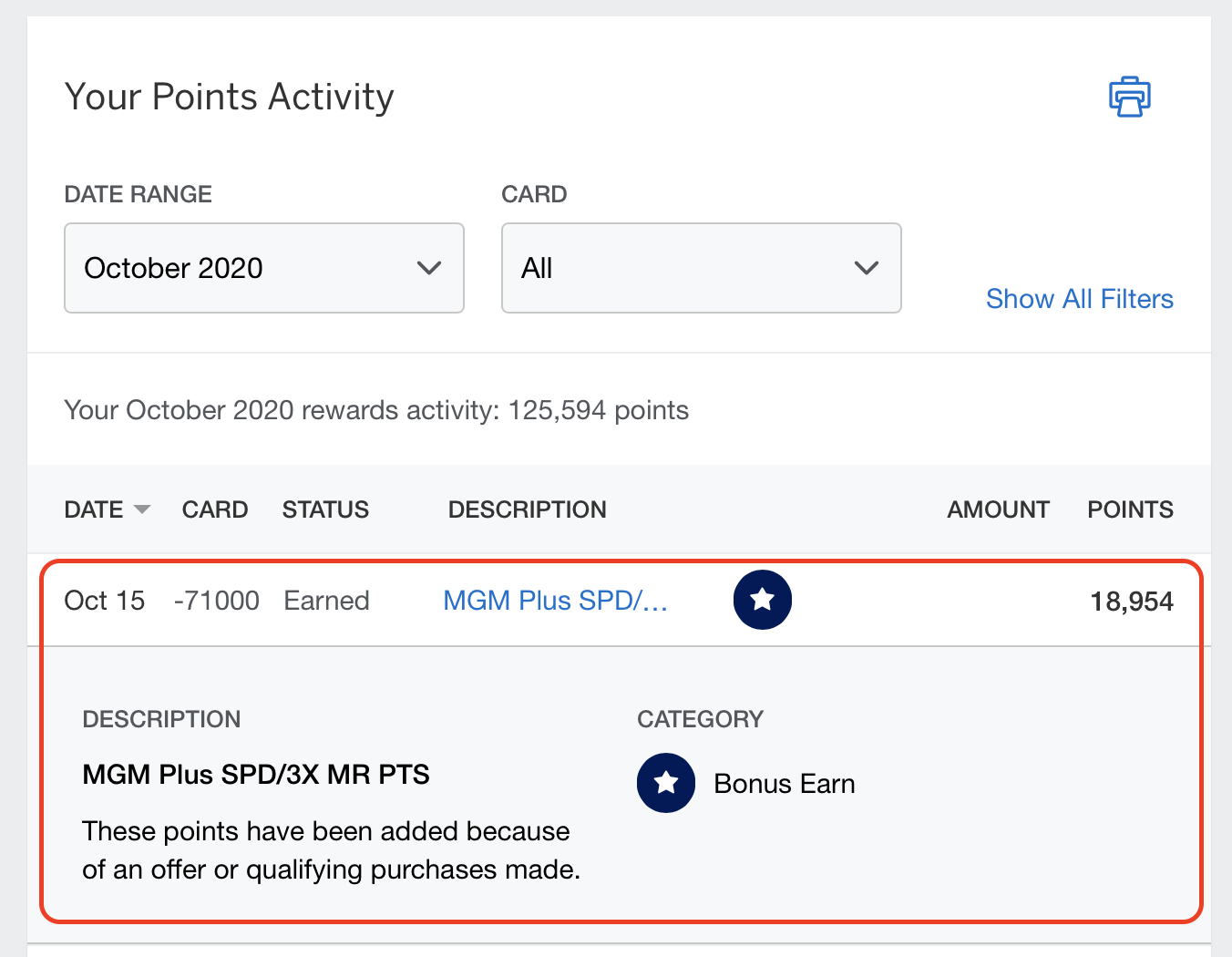Click the Amount column header
The image size is (1232, 957).
[x=999, y=509]
